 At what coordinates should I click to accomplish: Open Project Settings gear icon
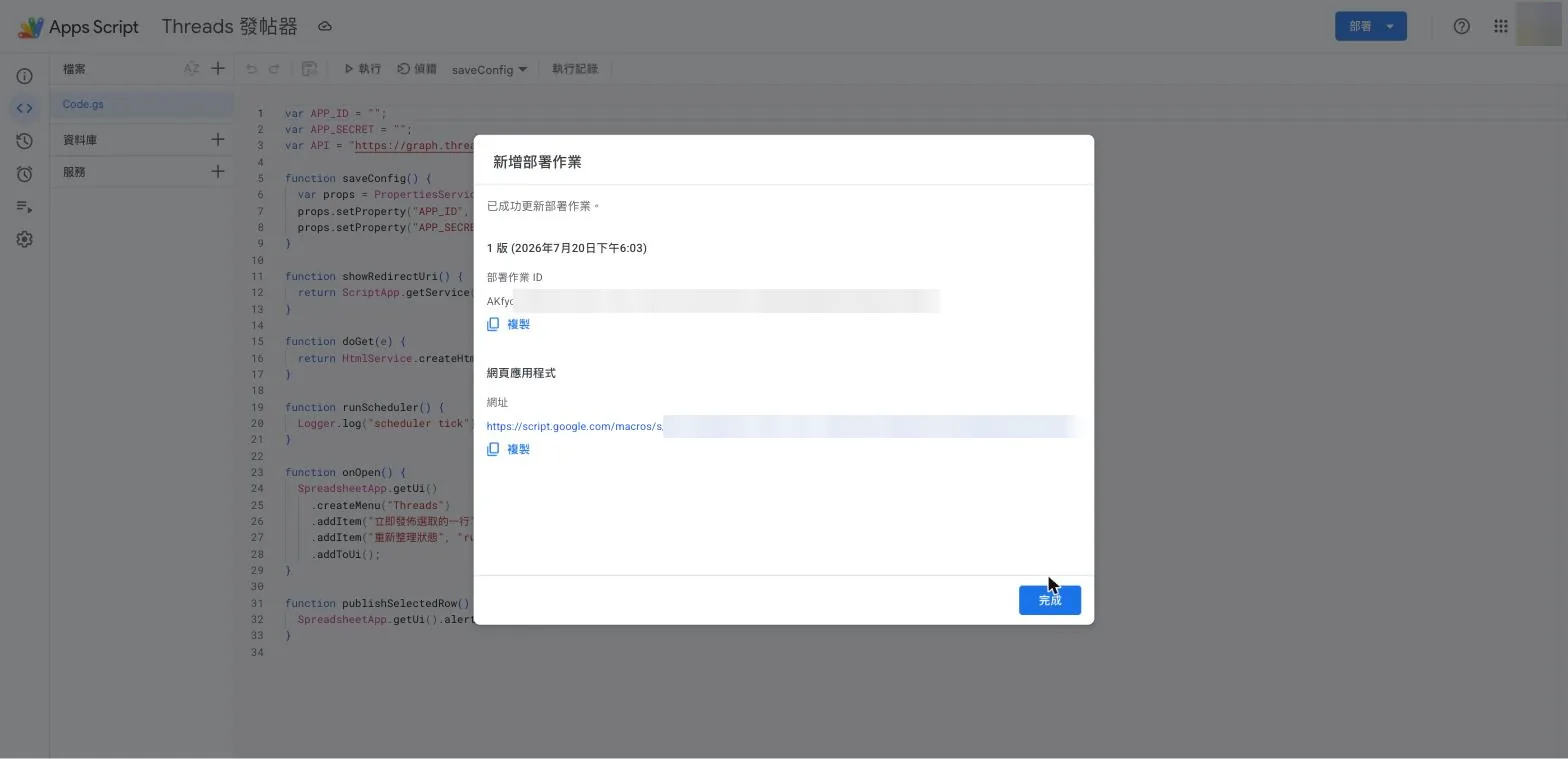tap(24, 239)
